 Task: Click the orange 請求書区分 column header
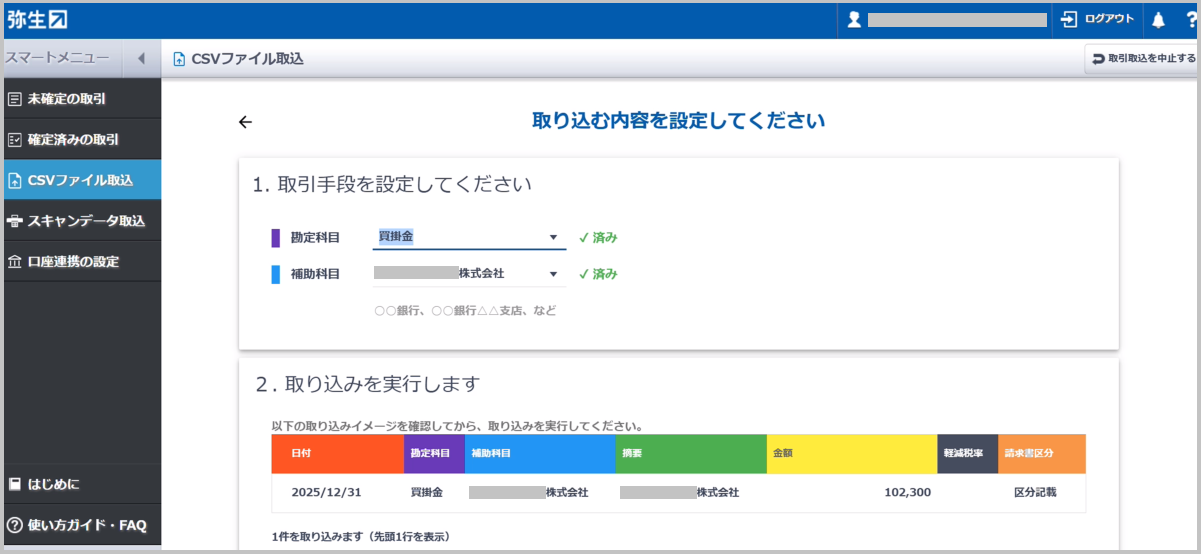(x=1042, y=453)
